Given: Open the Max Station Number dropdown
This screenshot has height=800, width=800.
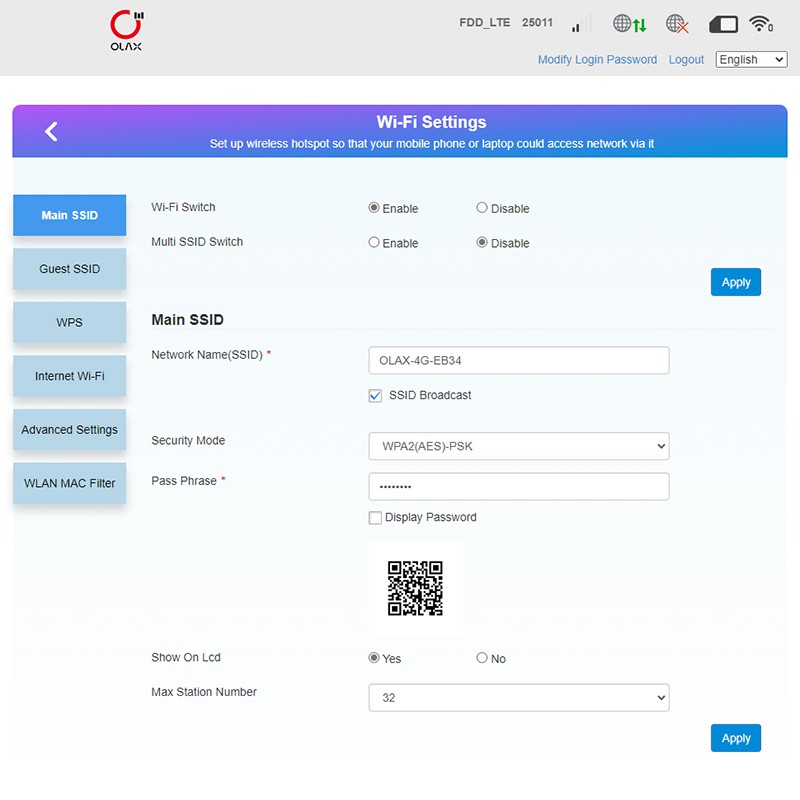Looking at the screenshot, I should point(519,698).
